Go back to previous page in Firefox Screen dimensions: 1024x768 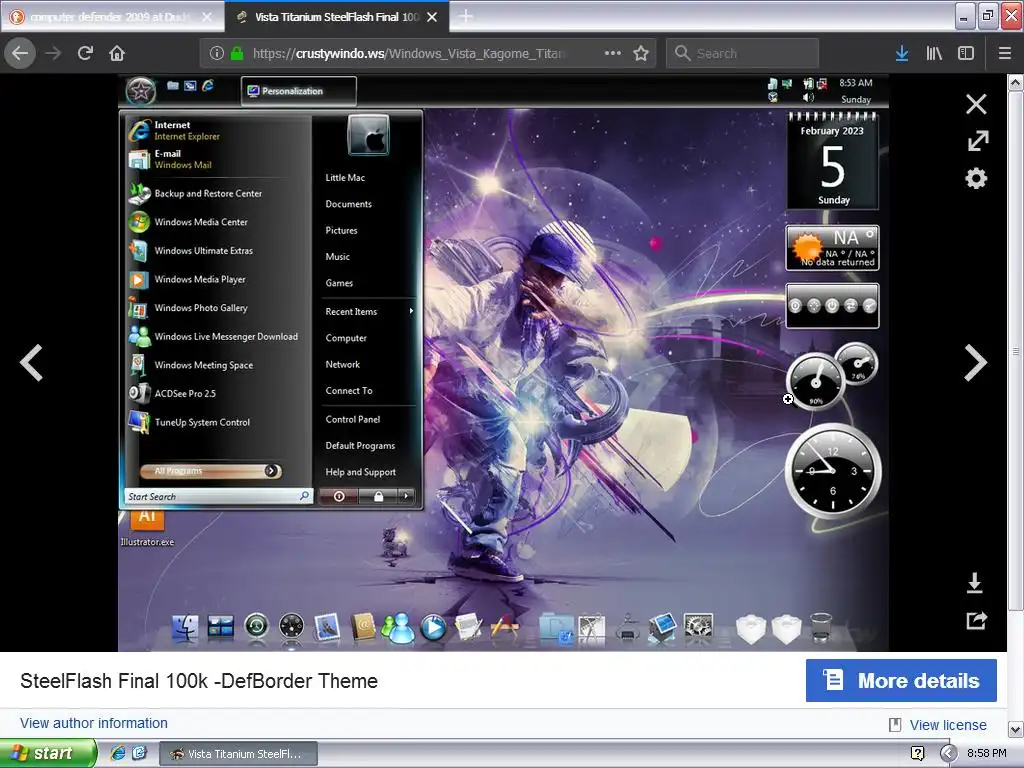(x=20, y=53)
